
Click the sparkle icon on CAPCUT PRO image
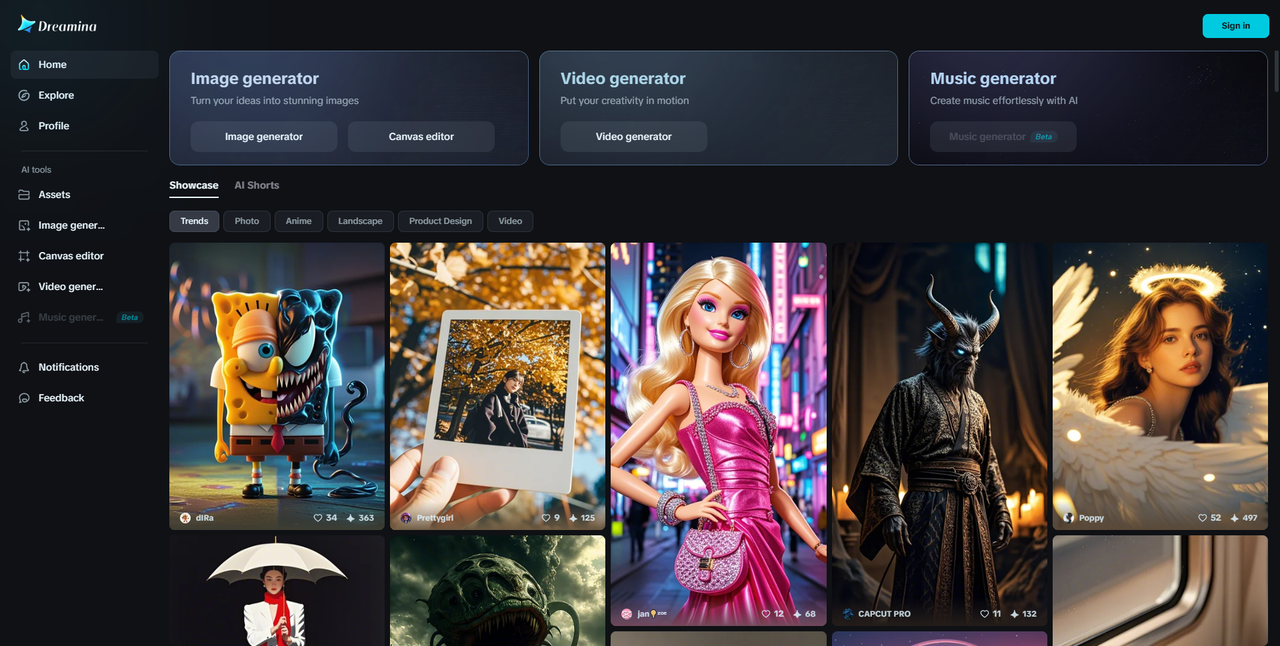1014,614
